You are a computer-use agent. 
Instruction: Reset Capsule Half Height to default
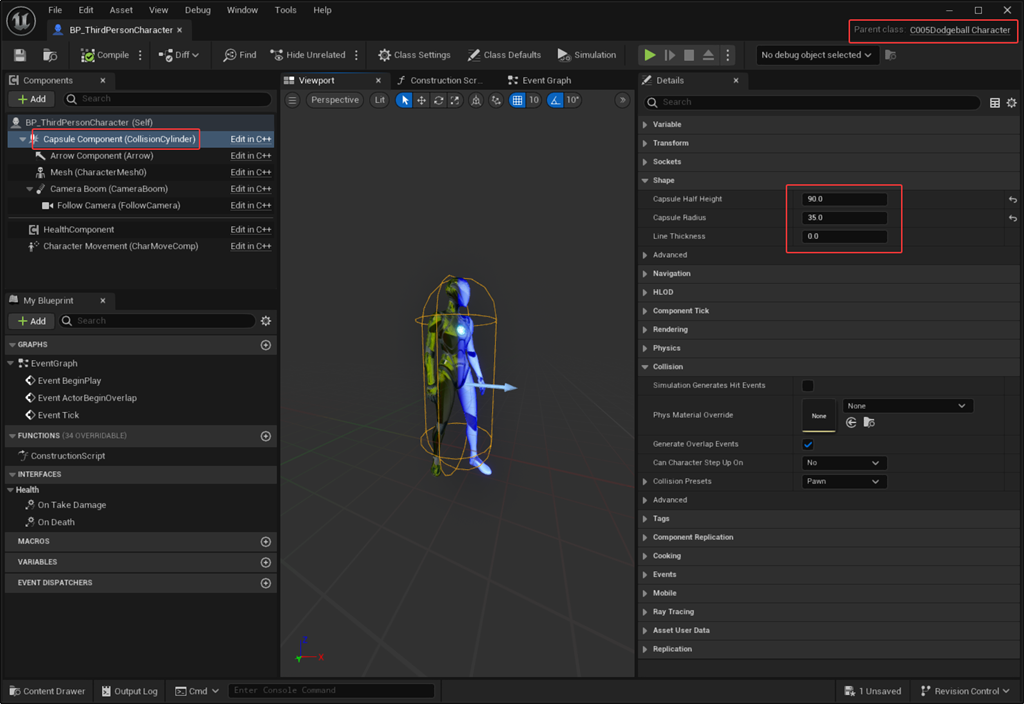tap(1012, 199)
